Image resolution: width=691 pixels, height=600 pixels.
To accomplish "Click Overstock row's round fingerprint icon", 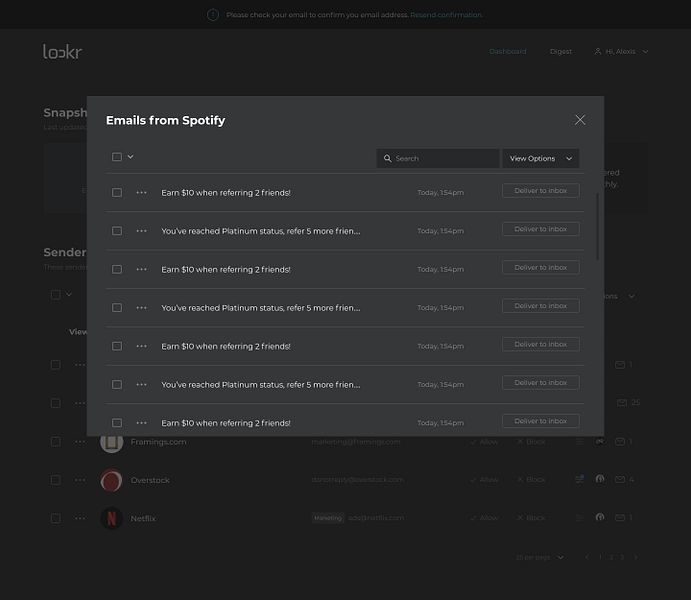I will [600, 479].
